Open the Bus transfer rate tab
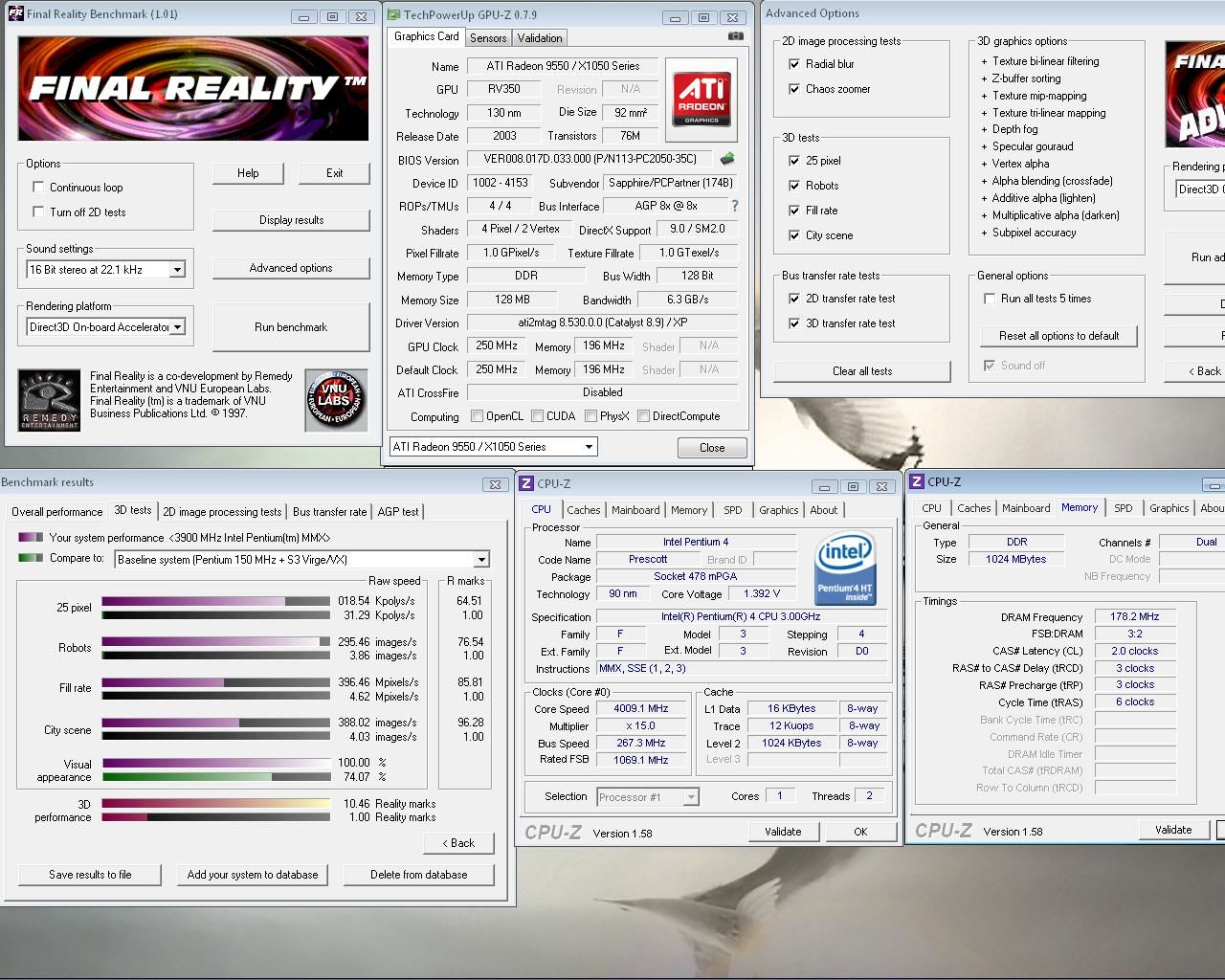Image resolution: width=1225 pixels, height=980 pixels. pos(329,512)
